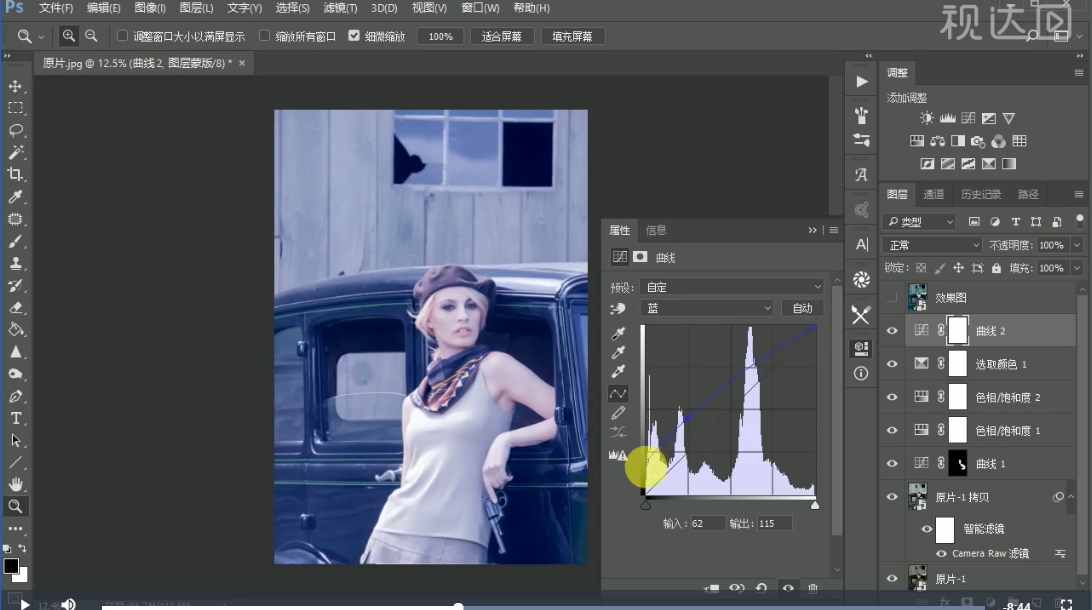
Task: Select the Magic Wand tool
Action: coord(15,152)
